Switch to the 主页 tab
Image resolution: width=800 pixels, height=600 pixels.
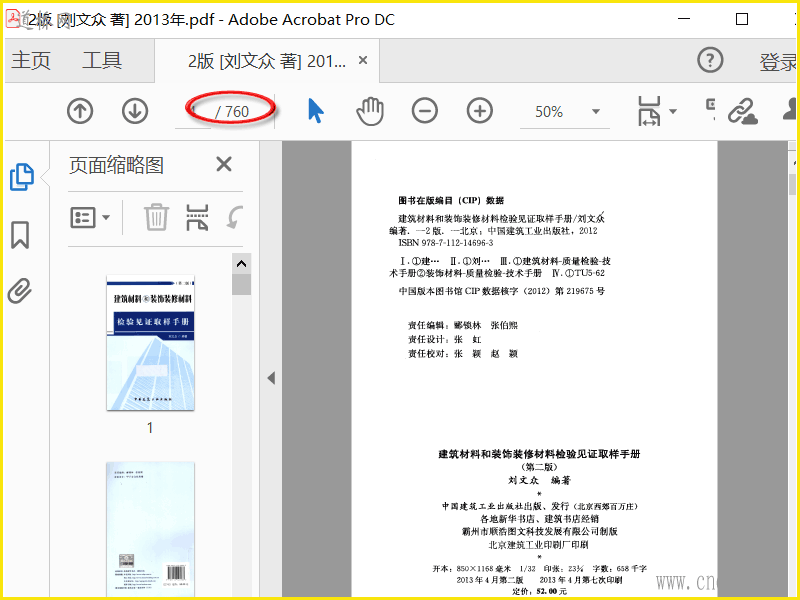pyautogui.click(x=31, y=61)
